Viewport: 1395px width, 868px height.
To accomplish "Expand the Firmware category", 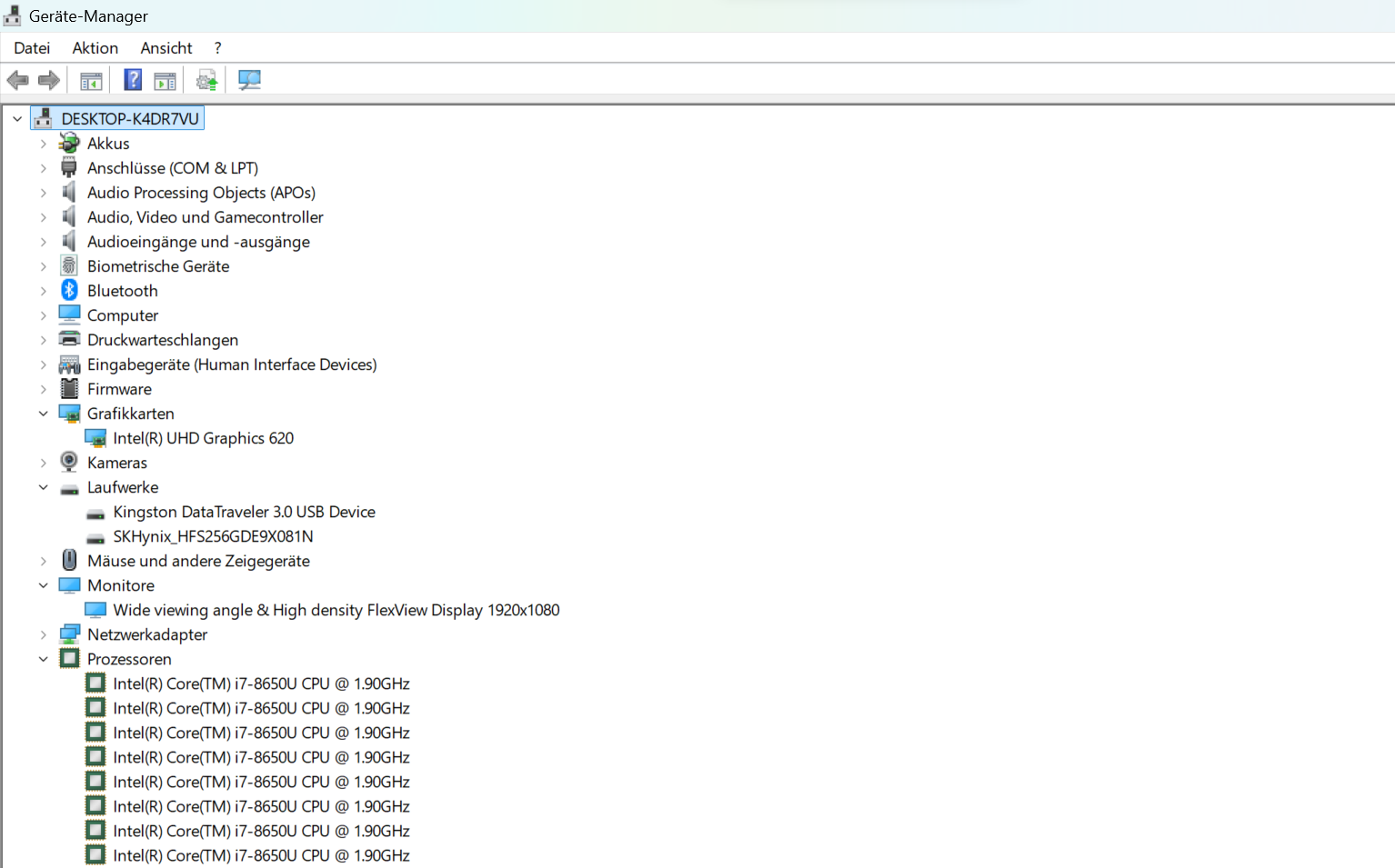I will [x=44, y=389].
